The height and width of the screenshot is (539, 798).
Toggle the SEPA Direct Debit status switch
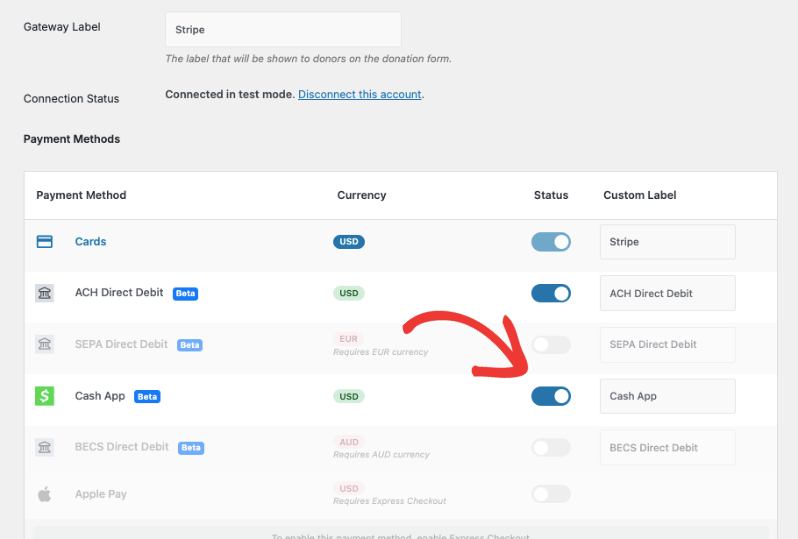click(x=551, y=345)
